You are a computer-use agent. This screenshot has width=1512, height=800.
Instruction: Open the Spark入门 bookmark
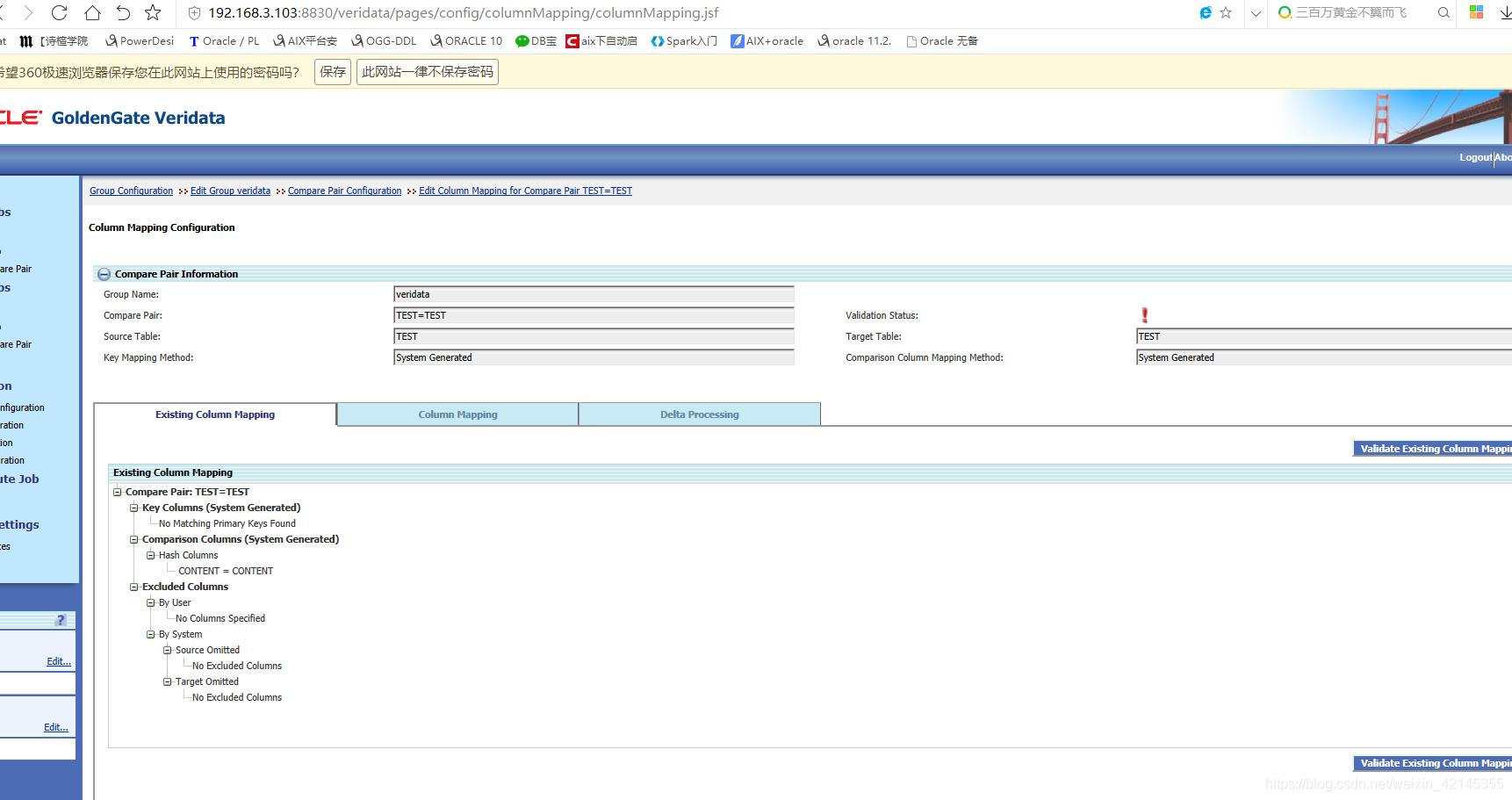pos(684,40)
